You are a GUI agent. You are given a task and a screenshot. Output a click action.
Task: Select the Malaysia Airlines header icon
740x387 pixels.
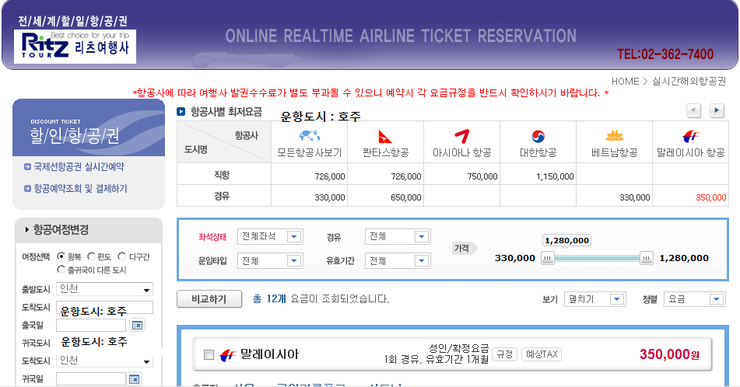tap(690, 136)
